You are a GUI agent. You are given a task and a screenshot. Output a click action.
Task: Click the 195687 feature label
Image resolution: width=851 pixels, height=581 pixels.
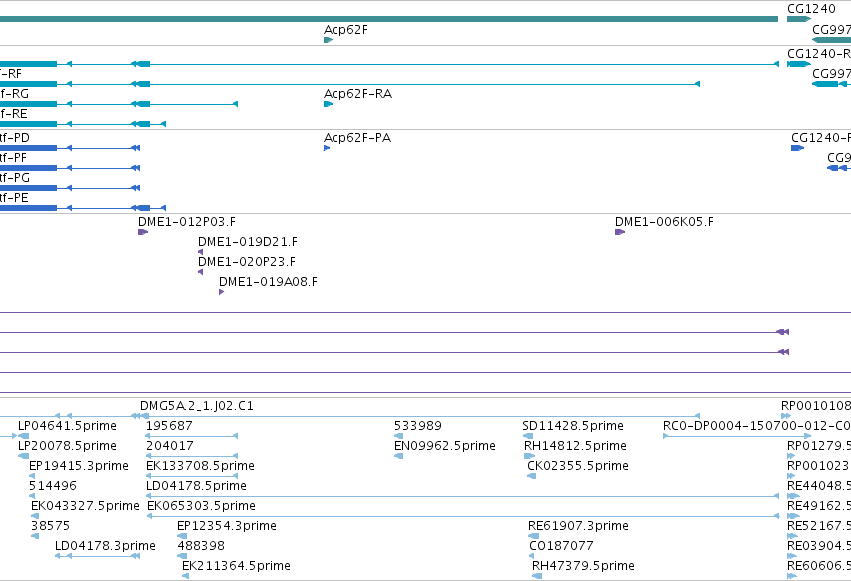[x=169, y=426]
